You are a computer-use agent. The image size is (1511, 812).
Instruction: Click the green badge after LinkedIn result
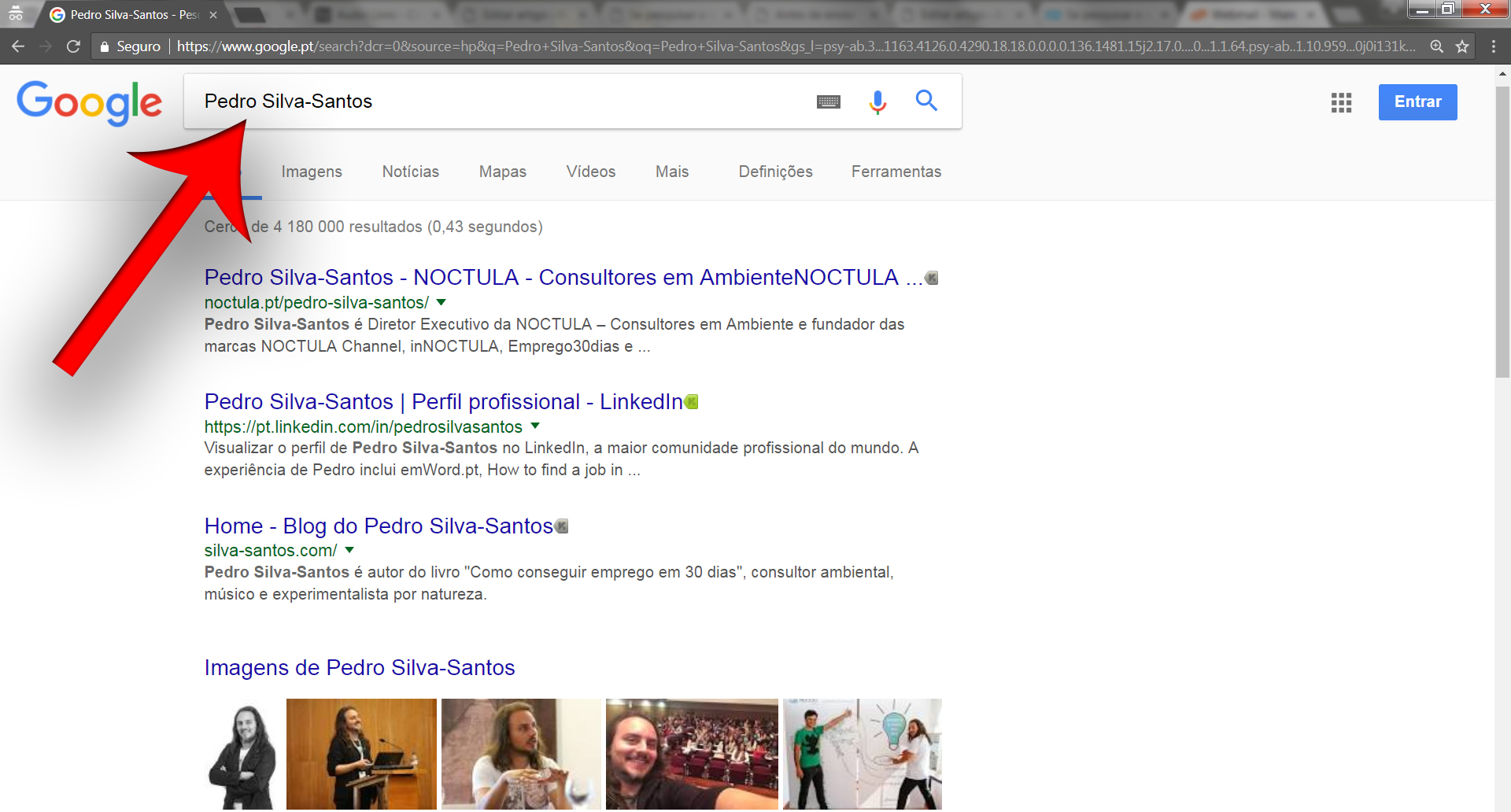(692, 402)
